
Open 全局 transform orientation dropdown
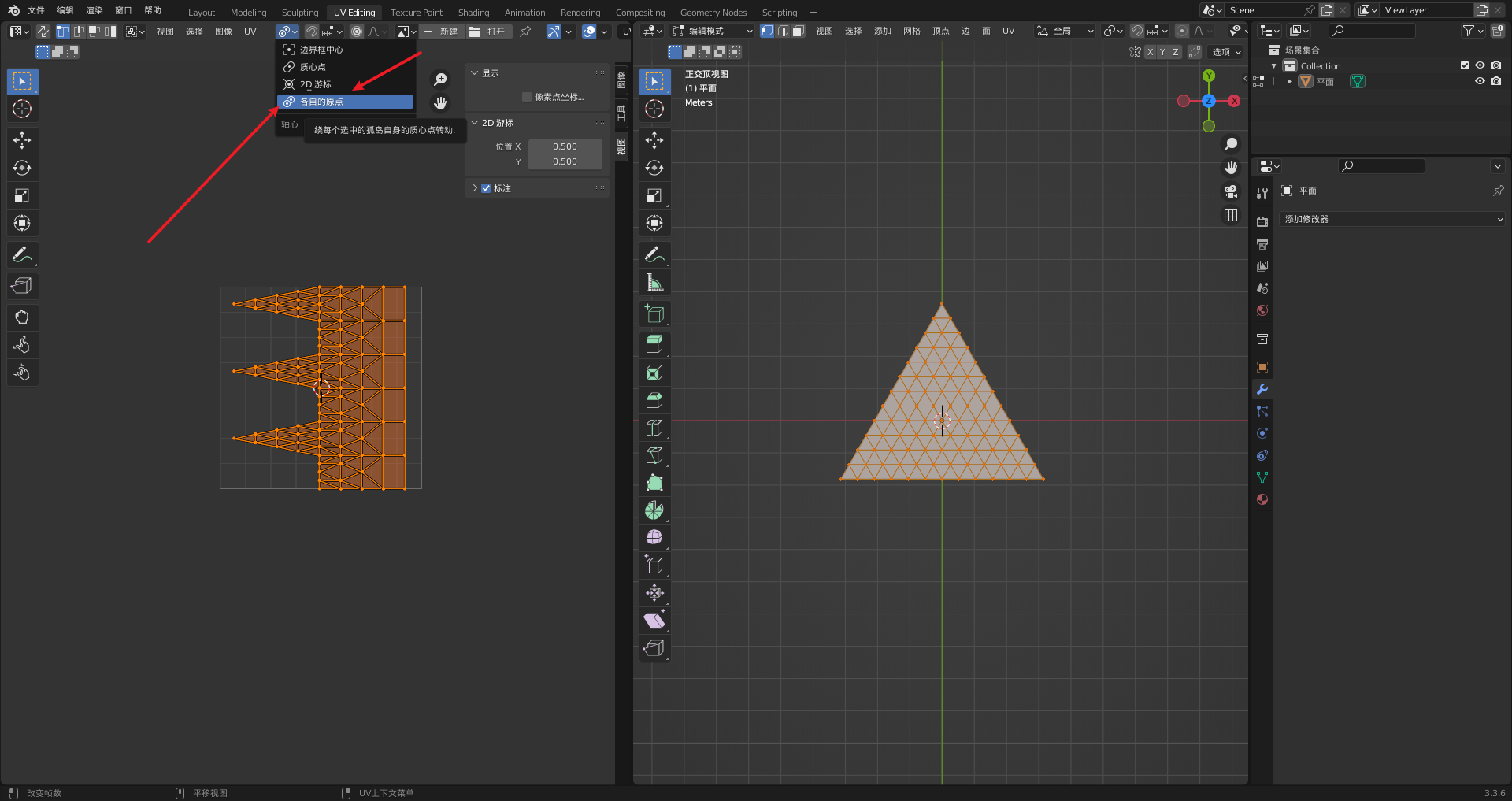tap(1065, 32)
